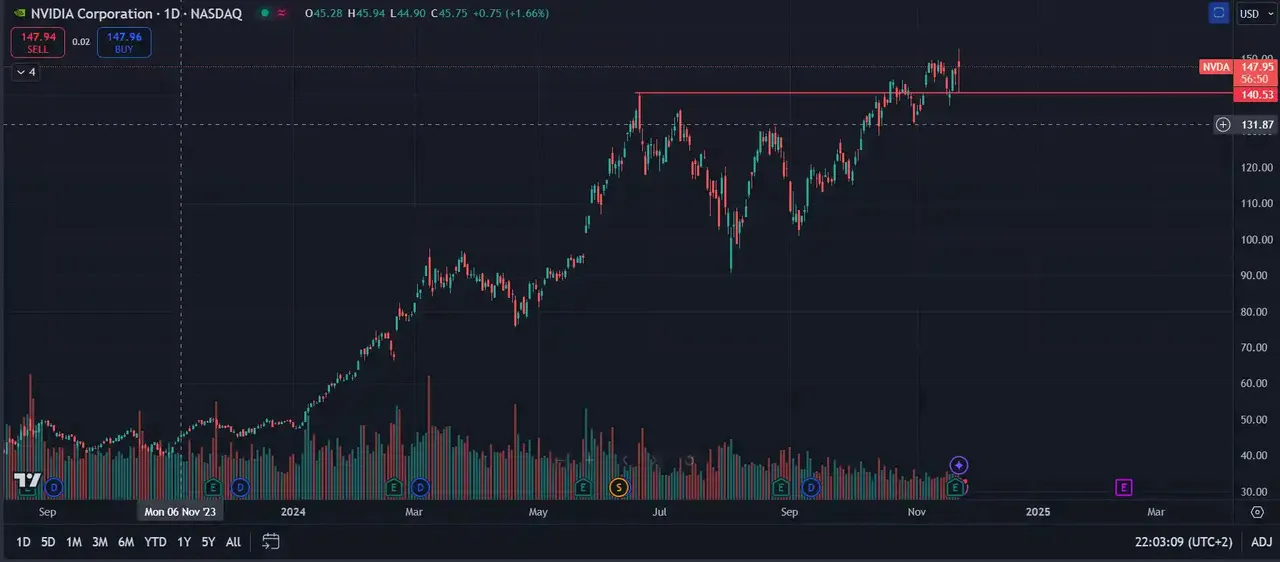Screen dimensions: 1280x562
Task: Select the 1Y time range
Action: (x=184, y=542)
